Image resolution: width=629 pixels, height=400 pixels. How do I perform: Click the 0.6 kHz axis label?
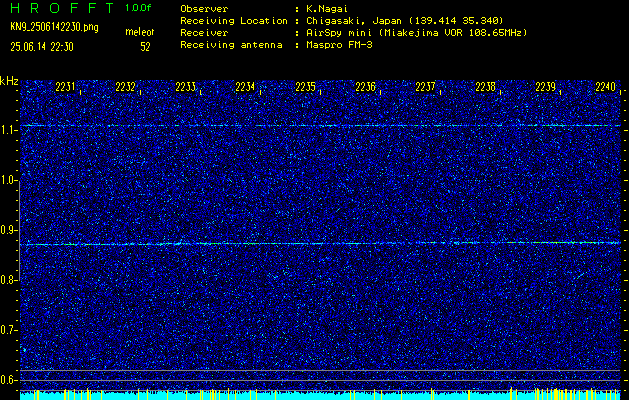[8, 380]
